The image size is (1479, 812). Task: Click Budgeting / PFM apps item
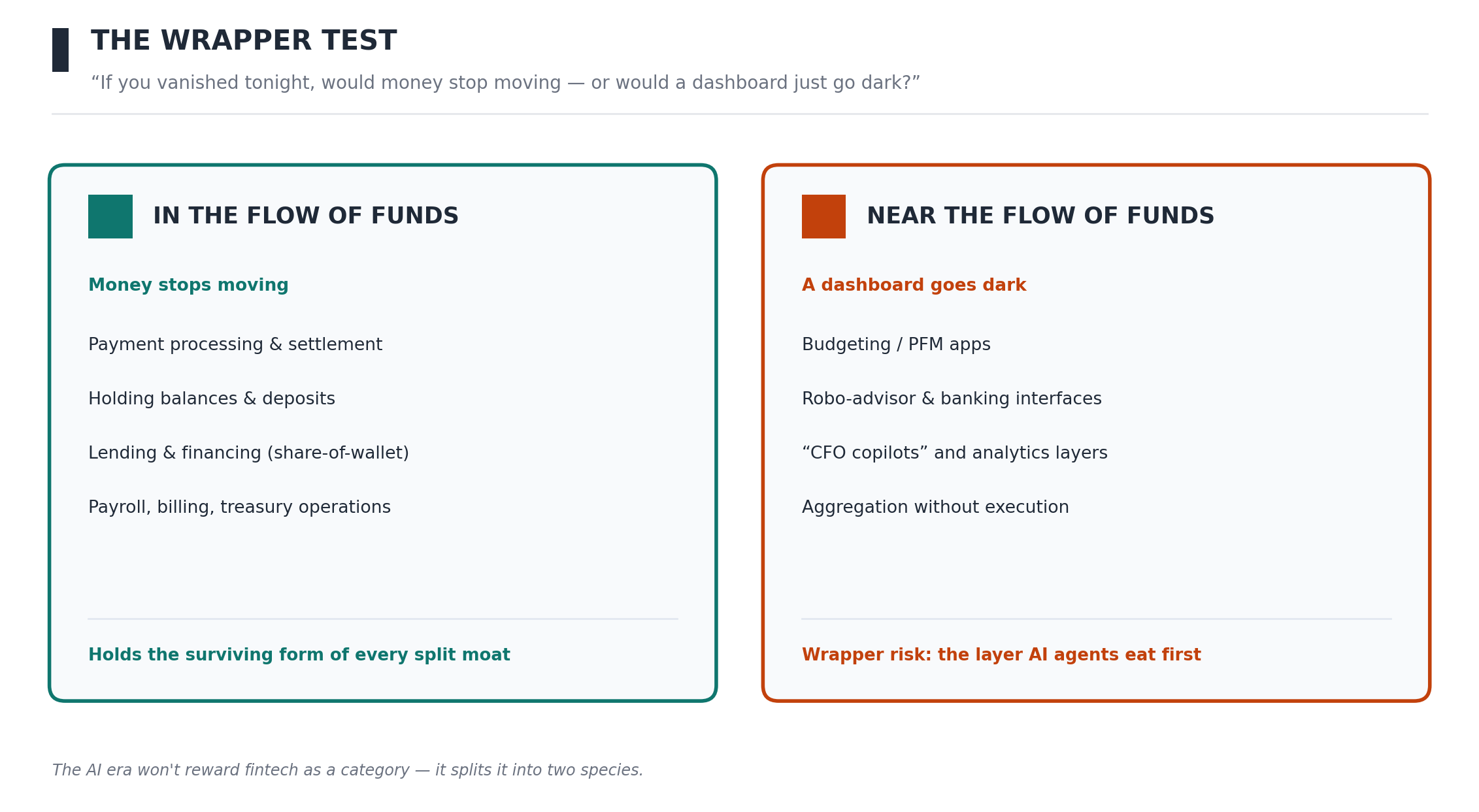tap(896, 345)
